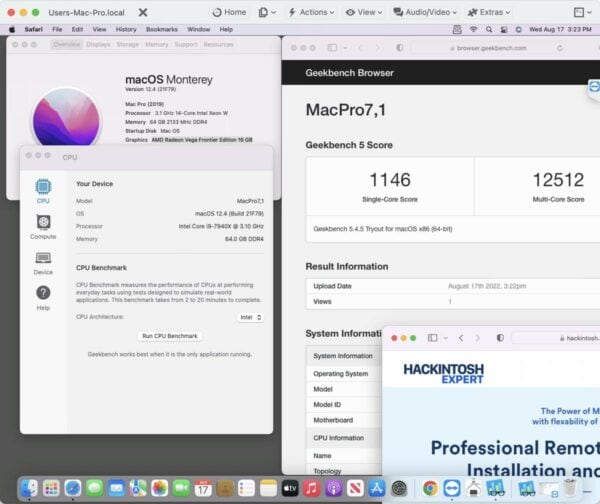Open the window layout dropdown at top right

[x=583, y=12]
